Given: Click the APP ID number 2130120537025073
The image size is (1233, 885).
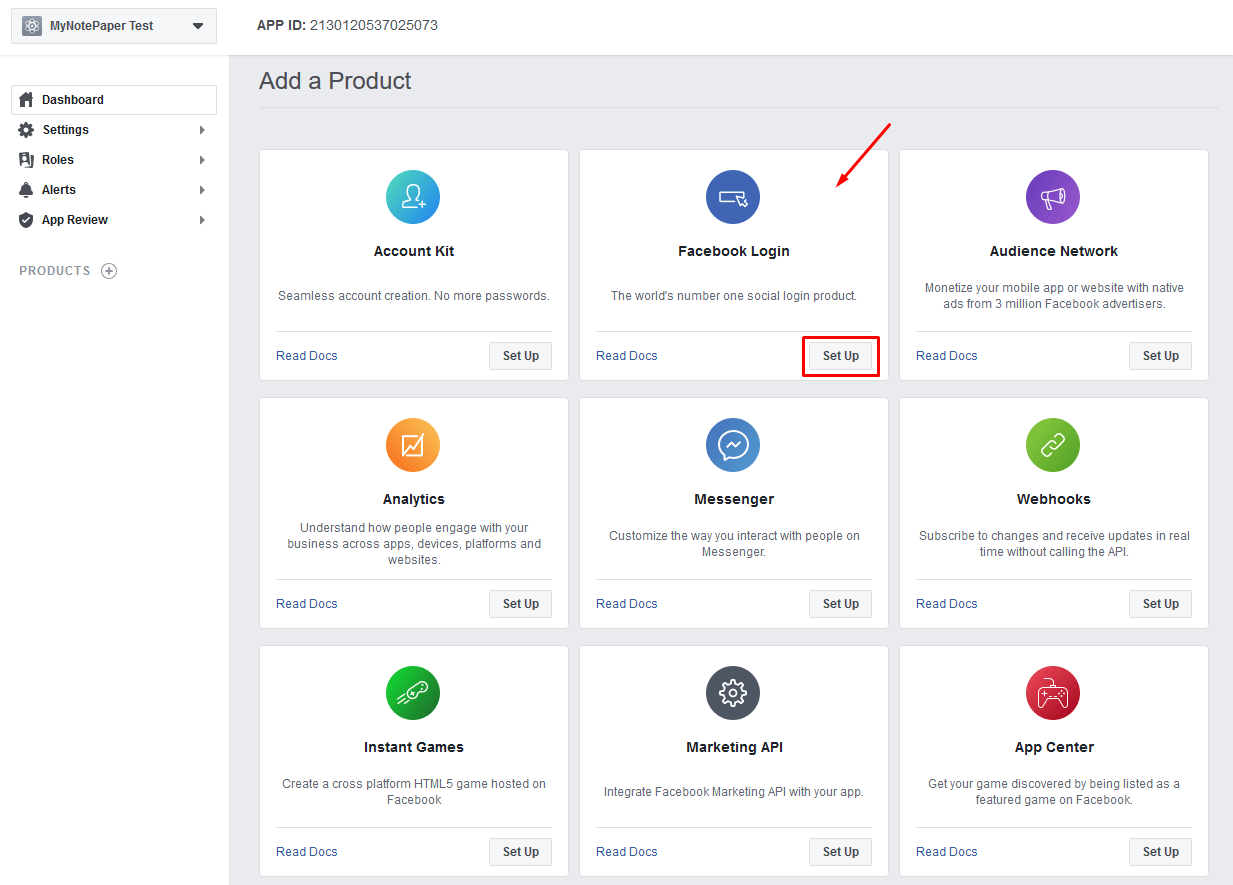Looking at the screenshot, I should pyautogui.click(x=374, y=25).
